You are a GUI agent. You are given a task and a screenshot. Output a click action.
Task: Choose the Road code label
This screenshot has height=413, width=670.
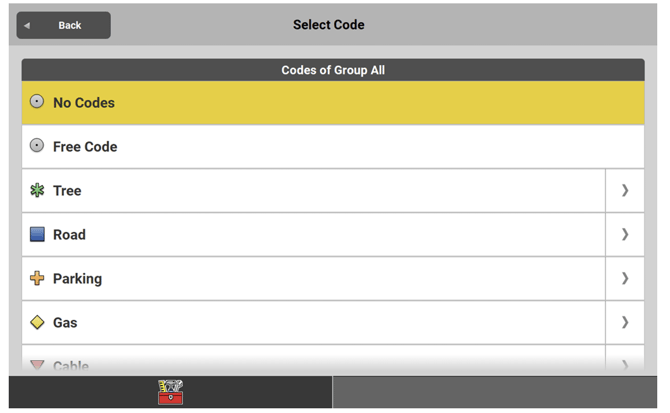click(x=69, y=234)
